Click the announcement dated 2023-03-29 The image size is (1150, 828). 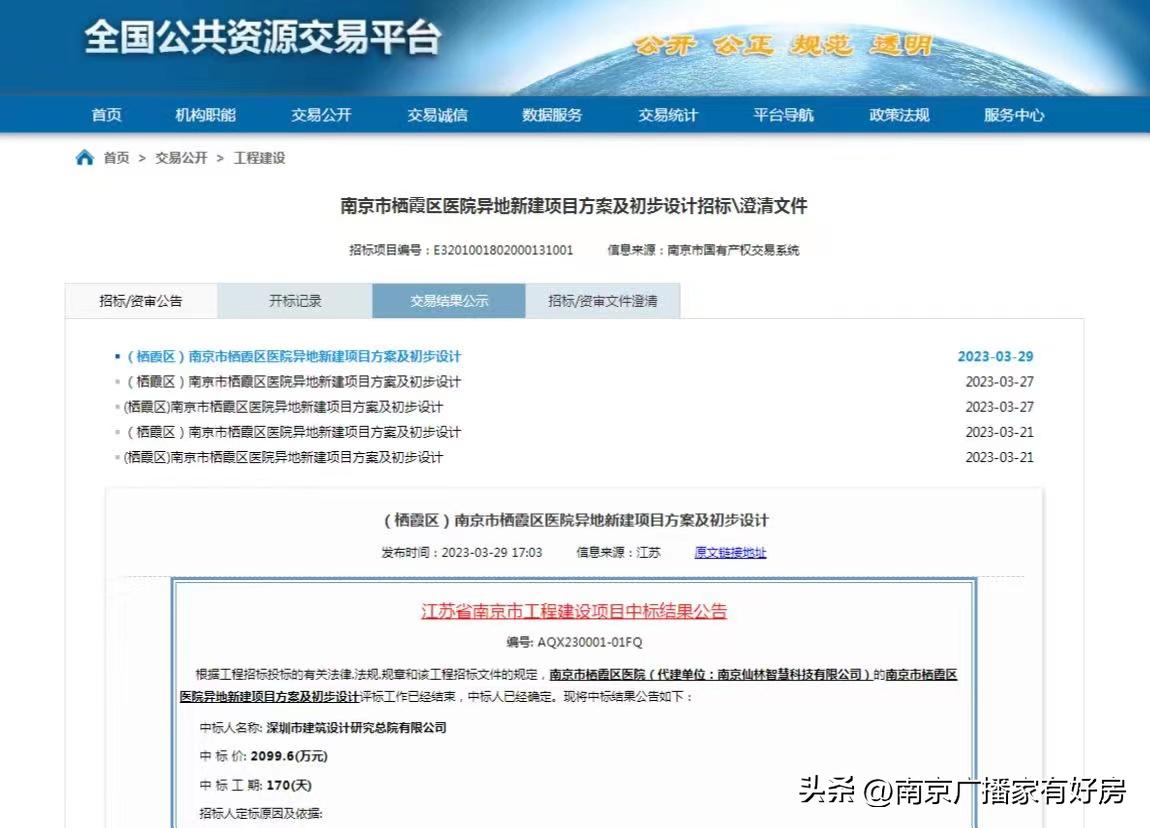(x=299, y=356)
